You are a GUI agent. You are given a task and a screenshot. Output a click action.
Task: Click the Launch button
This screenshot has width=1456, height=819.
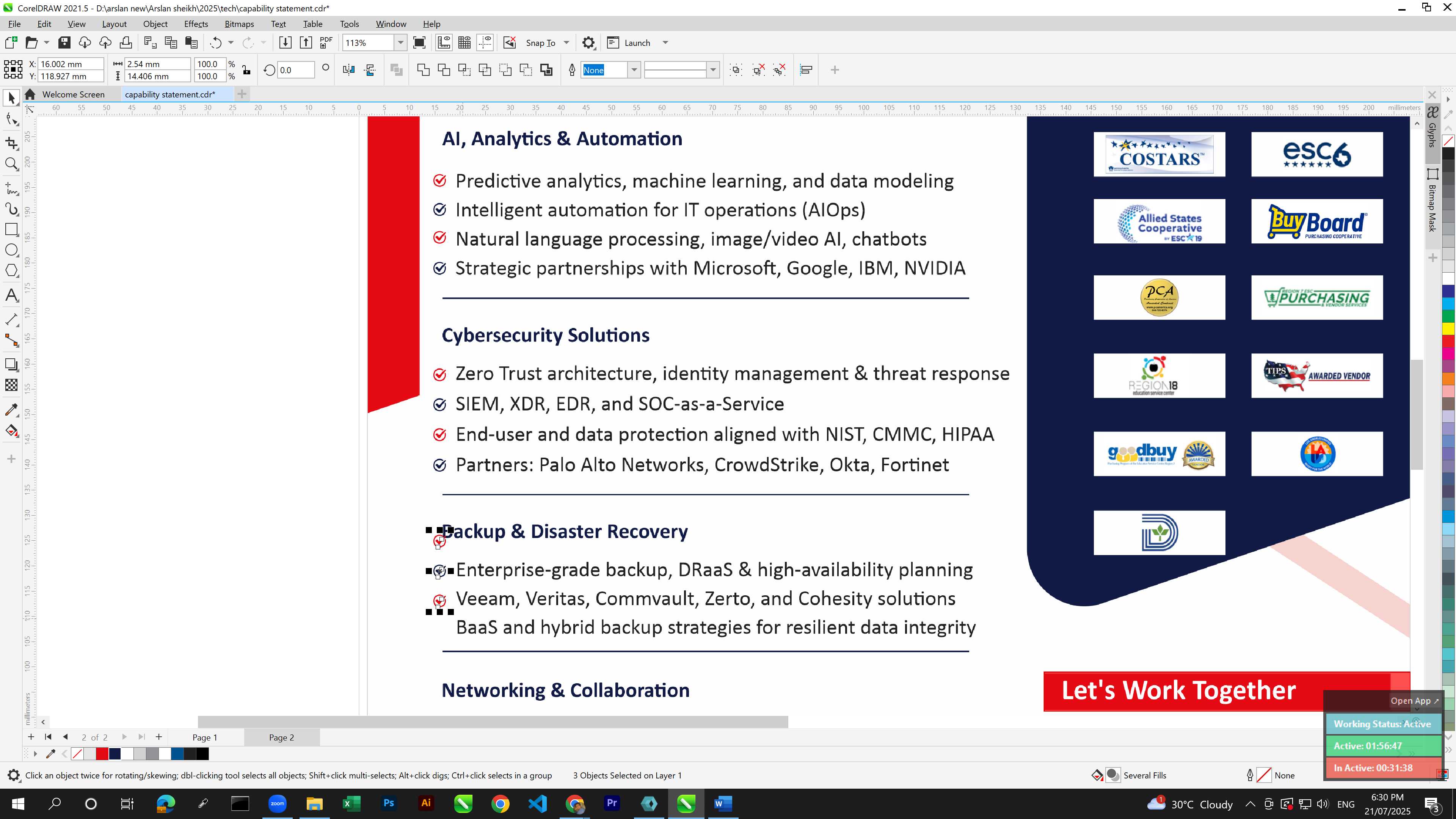tap(629, 42)
